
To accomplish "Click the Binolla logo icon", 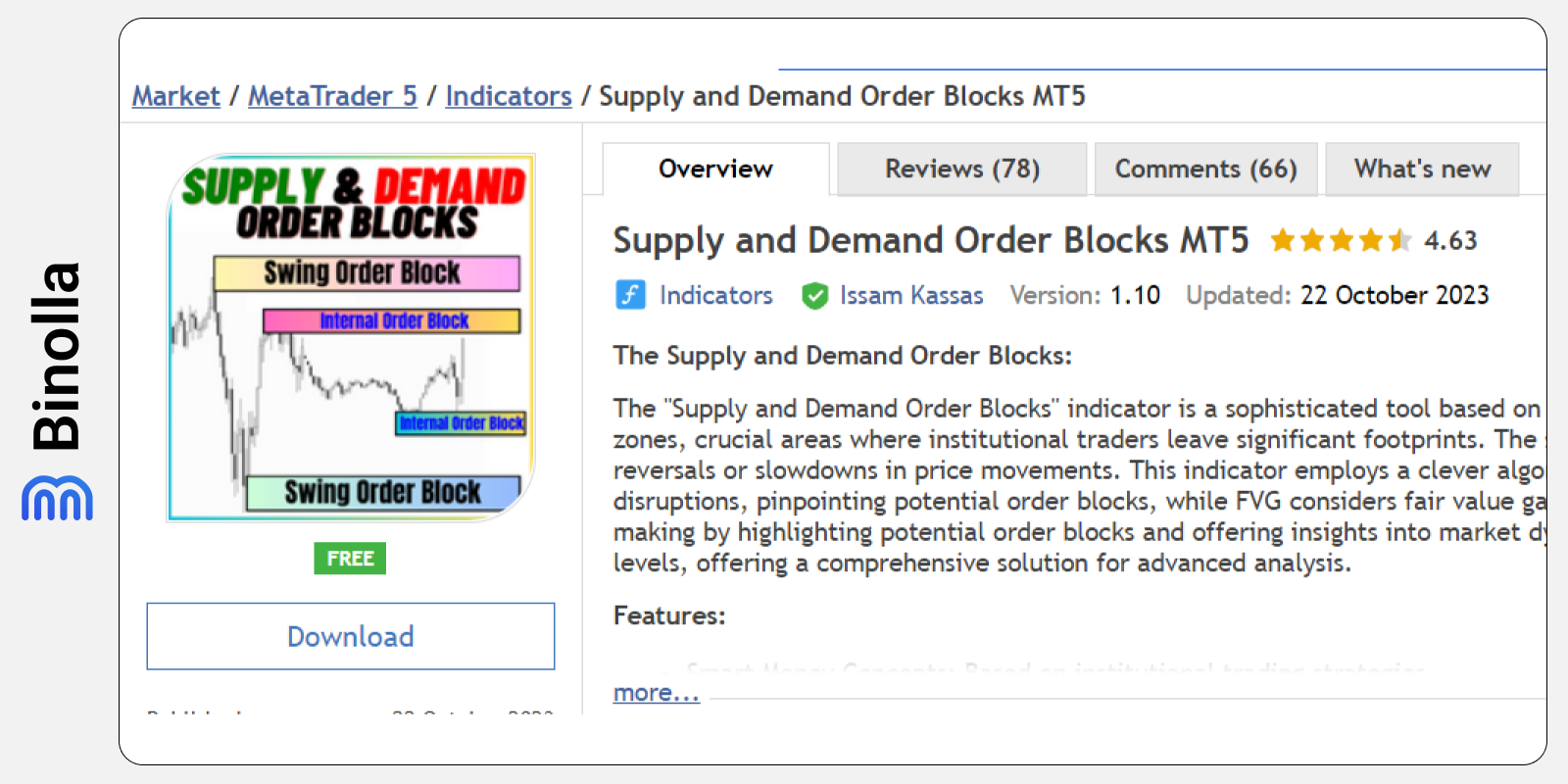I will 57,498.
